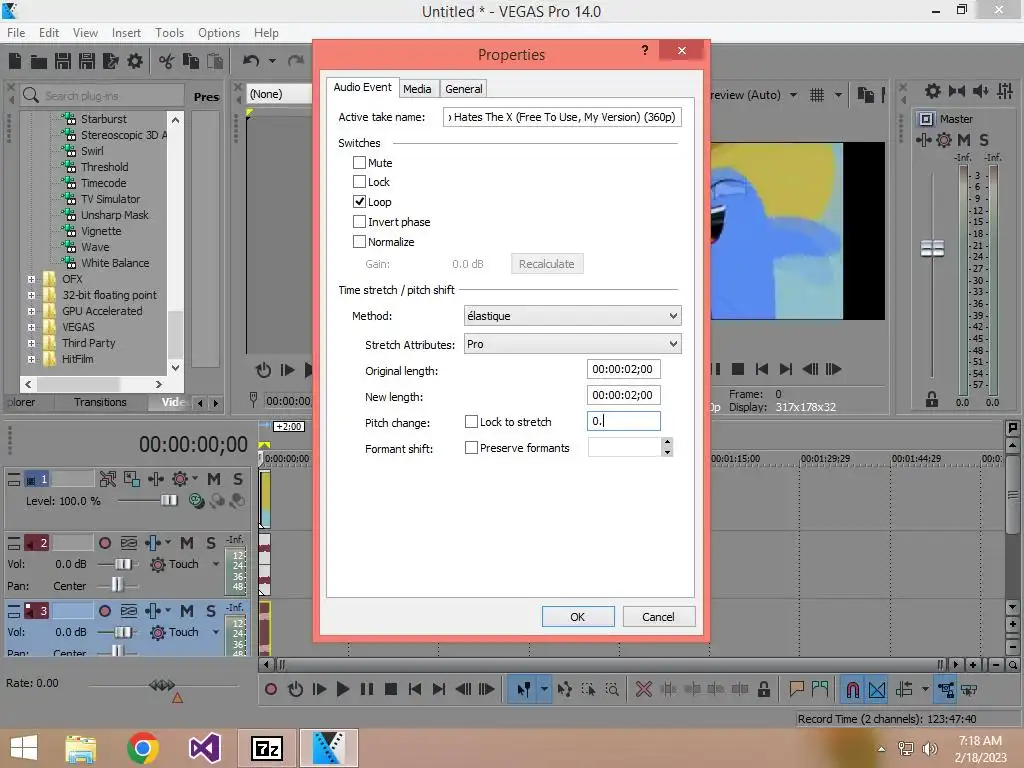Screen dimensions: 1024x768
Task: Open the Insert menu
Action: click(126, 33)
